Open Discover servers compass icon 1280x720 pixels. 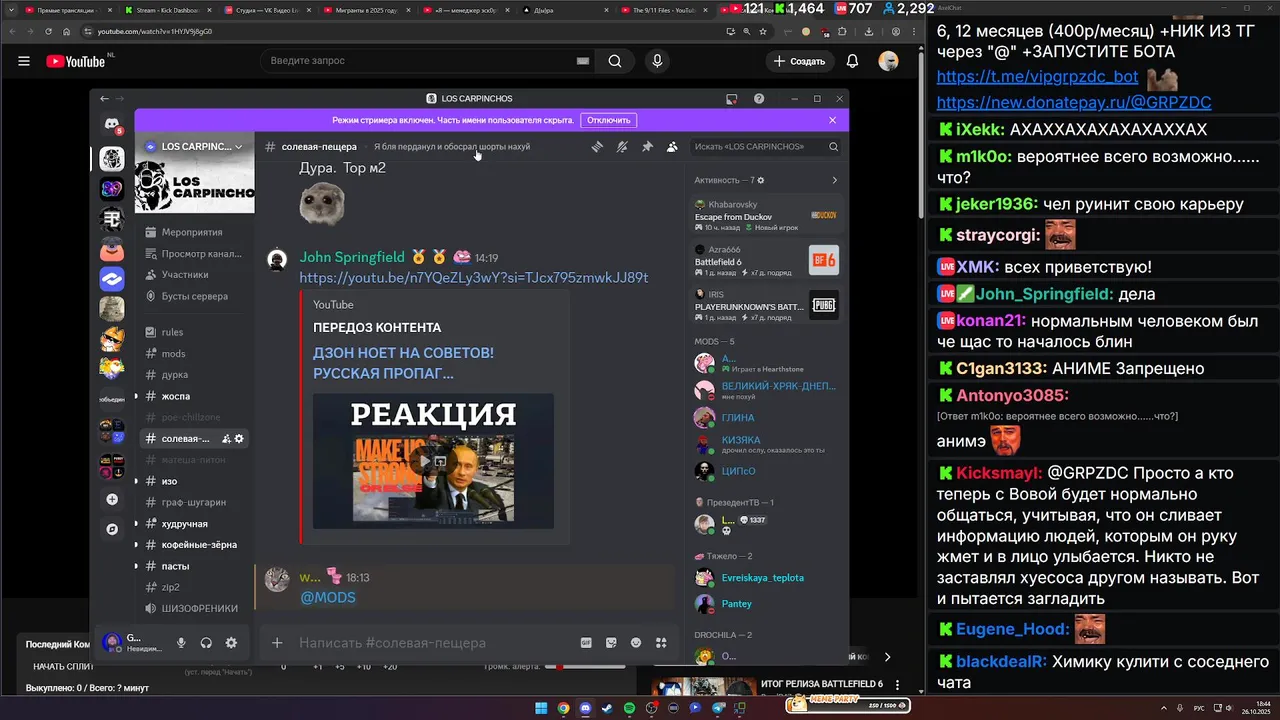click(112, 529)
